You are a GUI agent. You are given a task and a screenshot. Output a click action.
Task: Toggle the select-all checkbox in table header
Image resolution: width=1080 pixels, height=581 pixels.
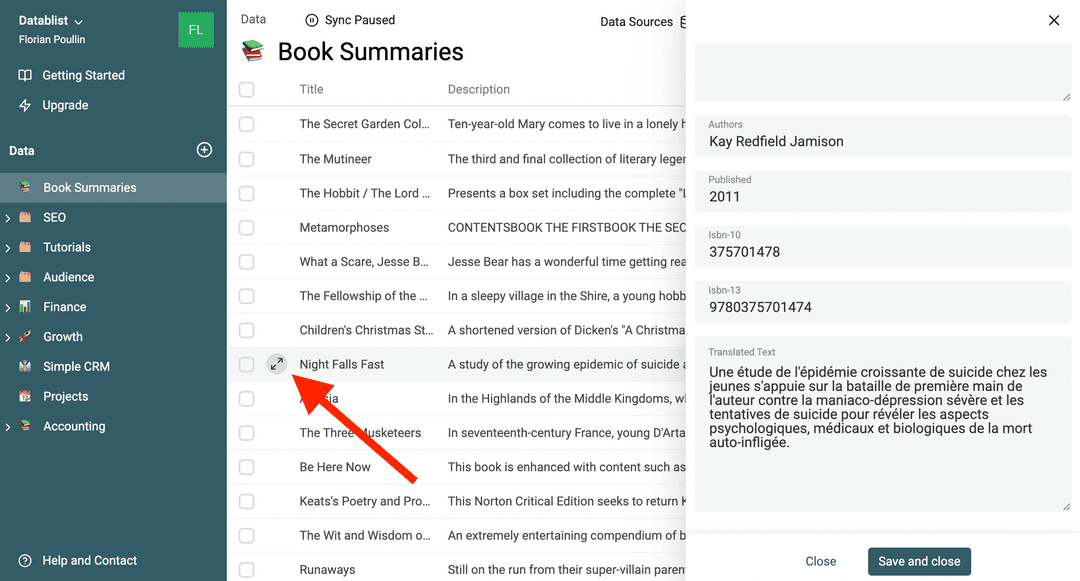click(x=247, y=90)
